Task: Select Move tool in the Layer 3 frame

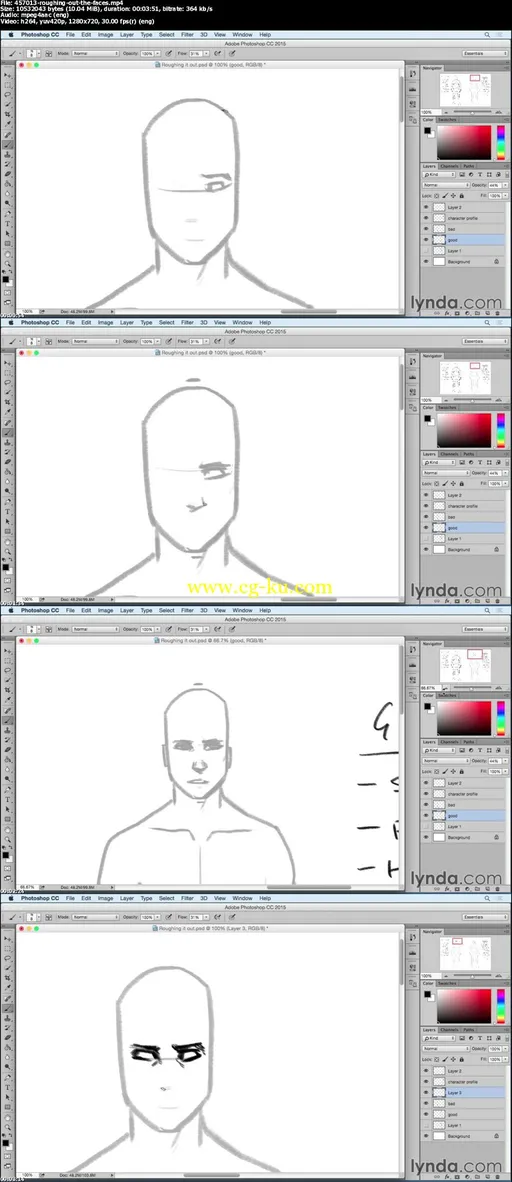Action: tap(8, 939)
